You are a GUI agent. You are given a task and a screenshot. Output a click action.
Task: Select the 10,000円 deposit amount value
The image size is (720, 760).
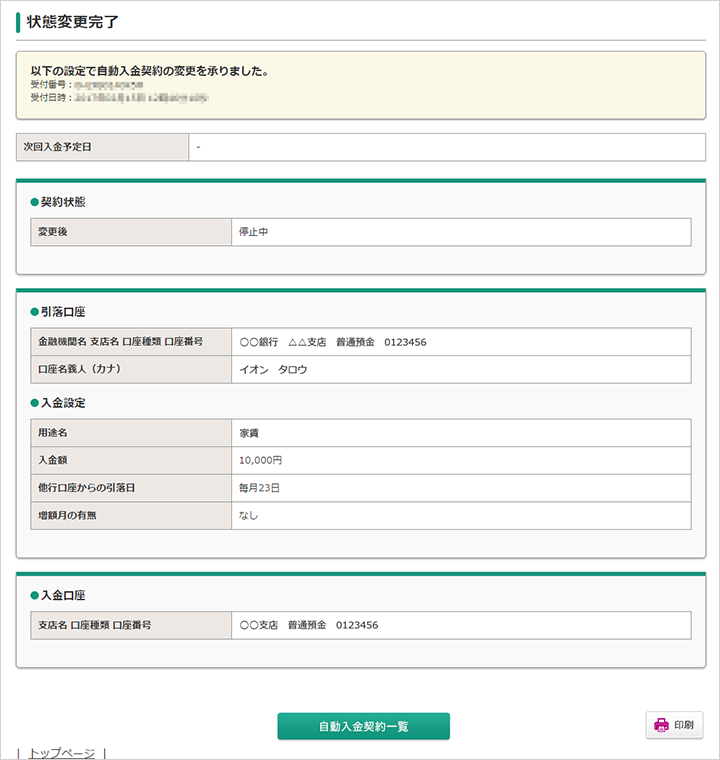pos(261,461)
